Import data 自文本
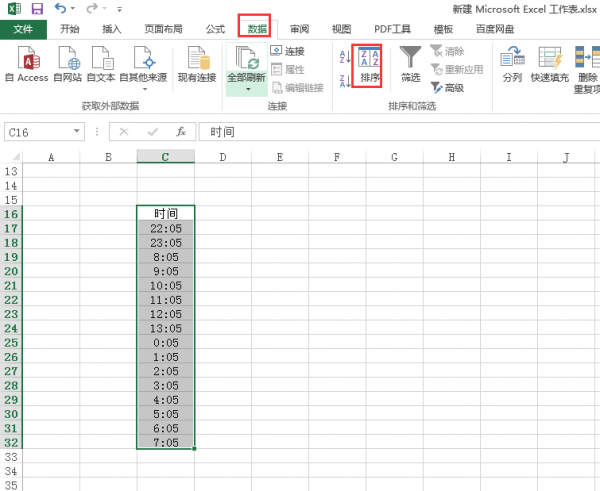Image resolution: width=600 pixels, height=491 pixels. pyautogui.click(x=101, y=64)
